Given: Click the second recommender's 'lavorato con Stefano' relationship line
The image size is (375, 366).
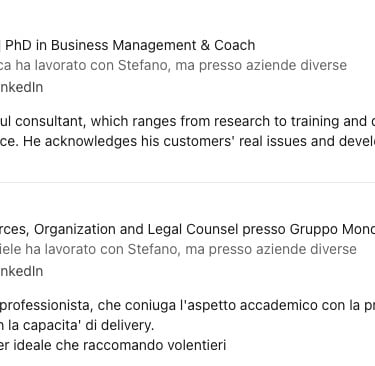Looking at the screenshot, I should click(178, 249).
